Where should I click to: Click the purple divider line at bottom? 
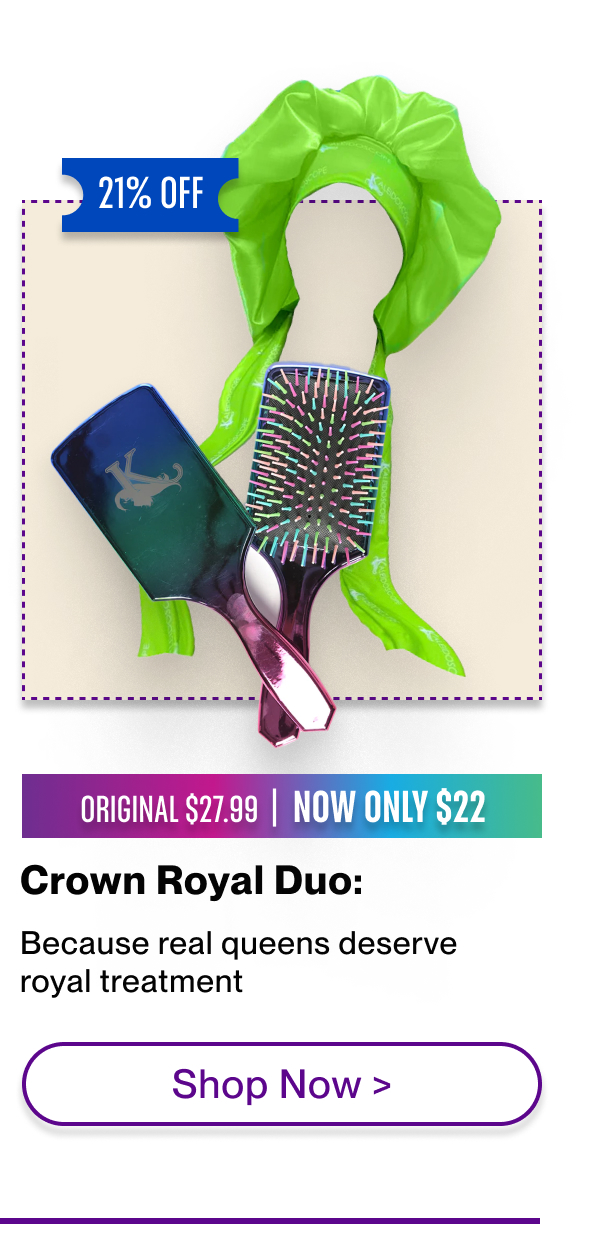tap(270, 1220)
